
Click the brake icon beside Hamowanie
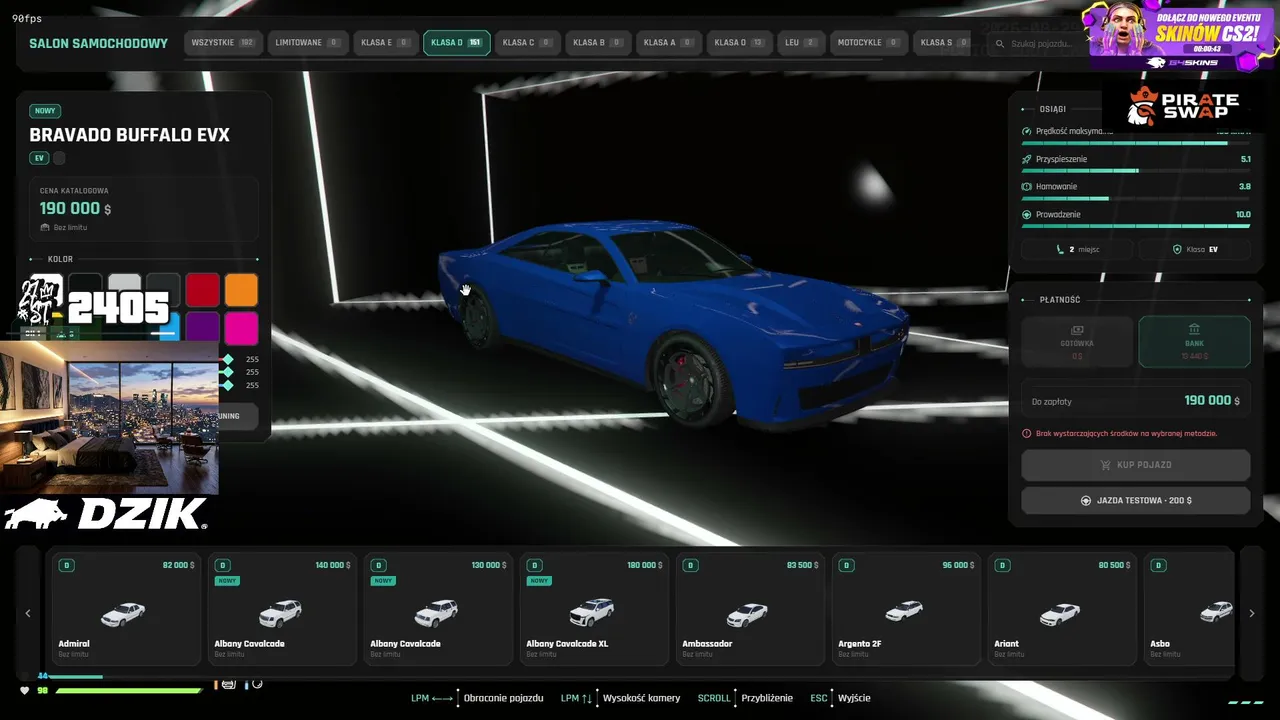[x=1026, y=187]
